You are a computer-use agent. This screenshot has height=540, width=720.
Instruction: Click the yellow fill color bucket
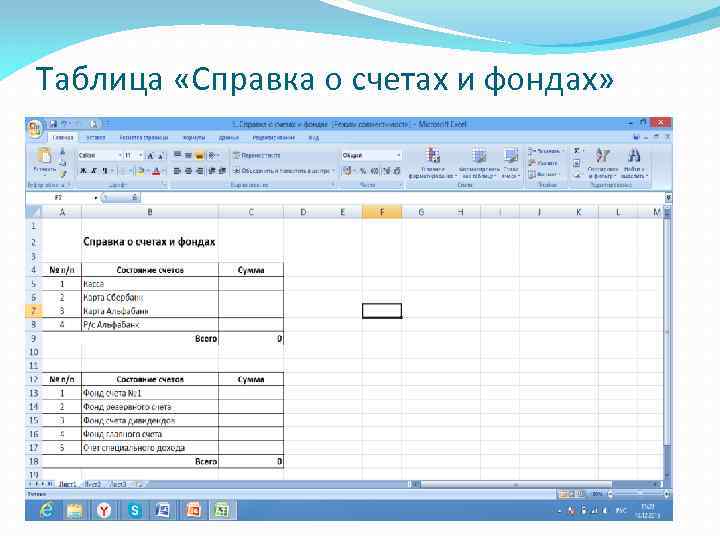click(140, 171)
